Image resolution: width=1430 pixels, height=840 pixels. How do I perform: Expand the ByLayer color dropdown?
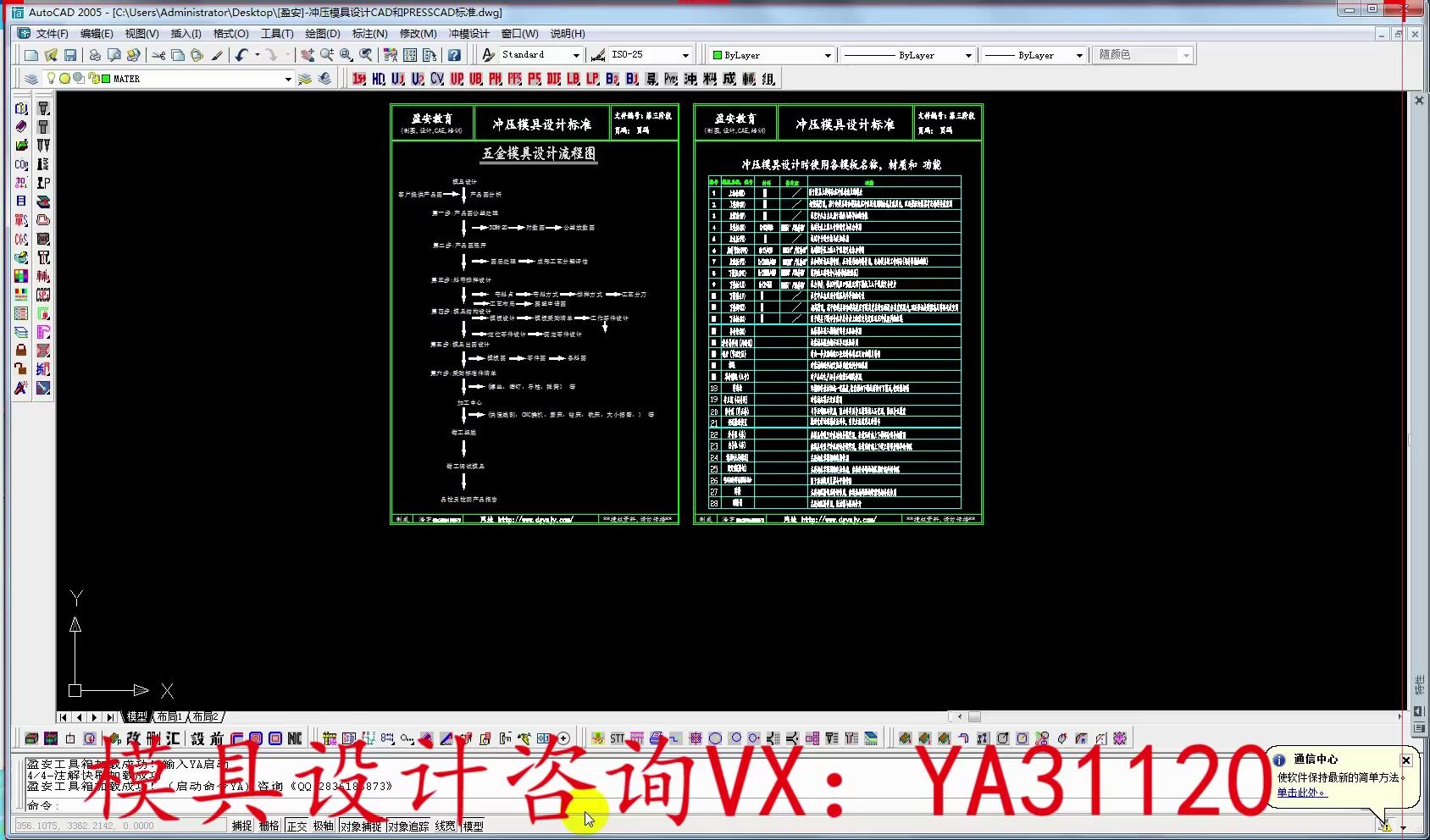(x=829, y=53)
